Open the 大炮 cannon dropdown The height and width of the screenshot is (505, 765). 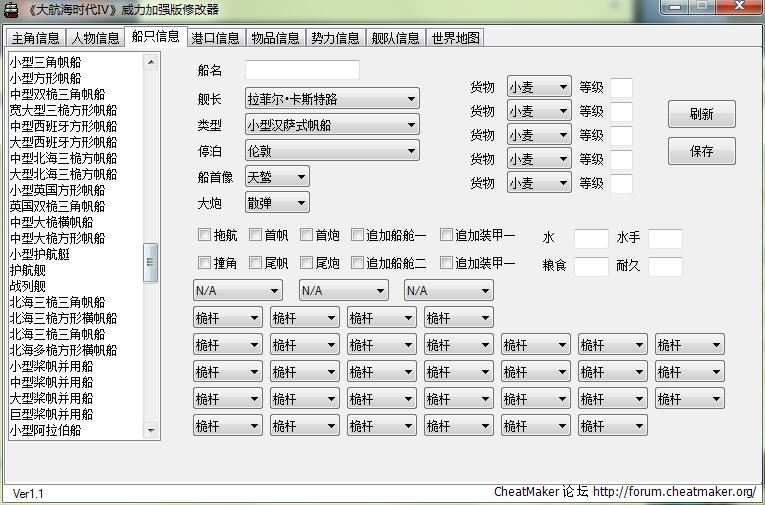[x=277, y=203]
